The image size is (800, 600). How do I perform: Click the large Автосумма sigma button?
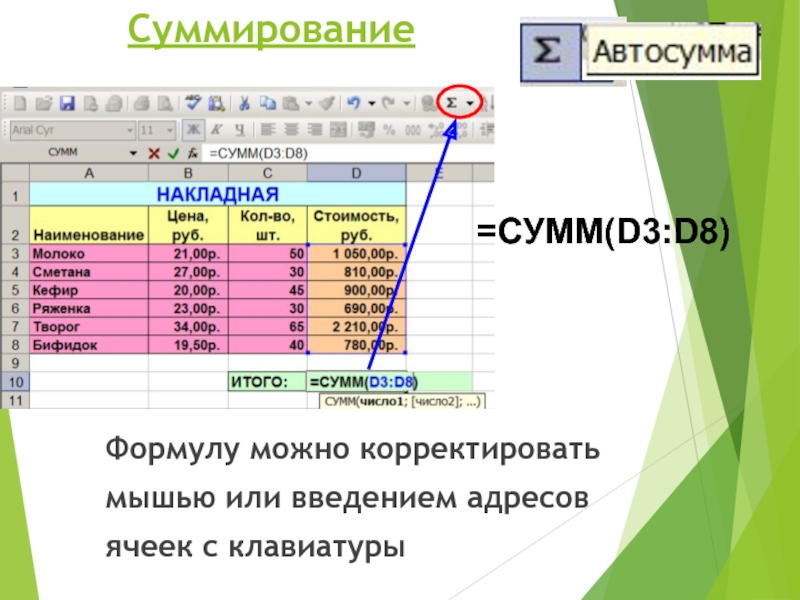[x=550, y=52]
